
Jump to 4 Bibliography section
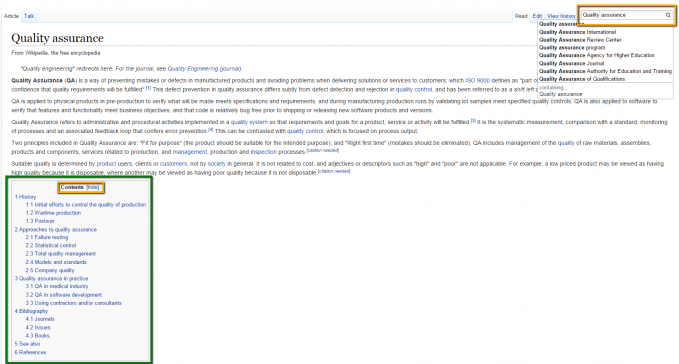31,311
